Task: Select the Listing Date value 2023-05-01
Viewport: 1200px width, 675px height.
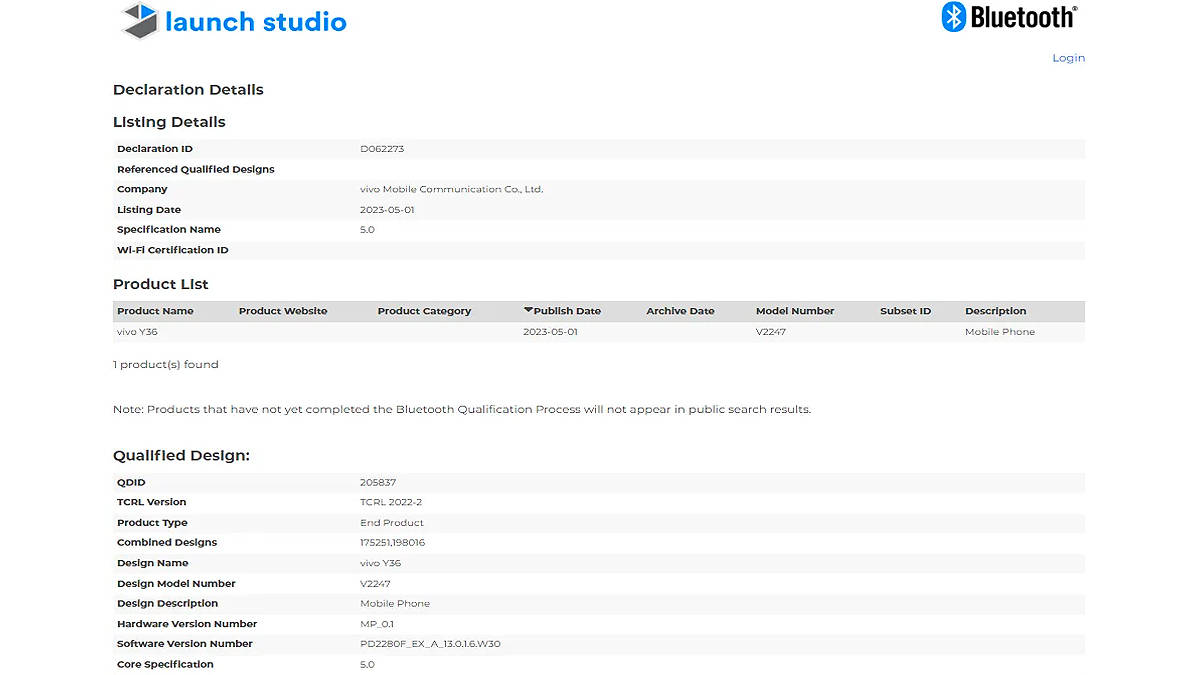Action: (387, 210)
